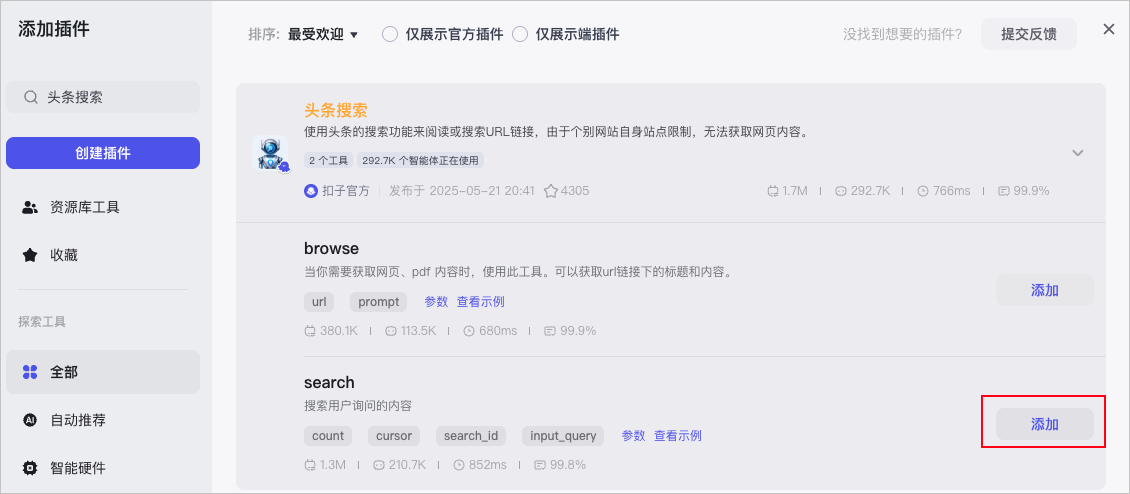Click the url parameter tag

click(x=319, y=301)
